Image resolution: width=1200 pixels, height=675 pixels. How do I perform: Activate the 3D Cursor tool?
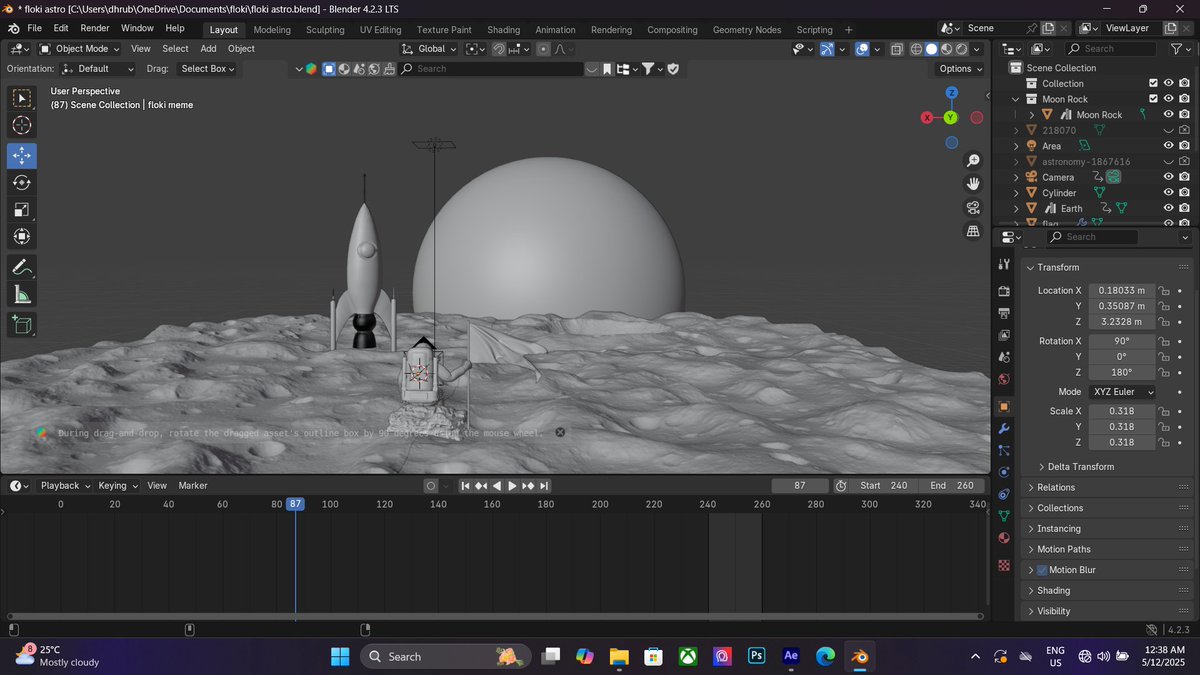tap(22, 125)
